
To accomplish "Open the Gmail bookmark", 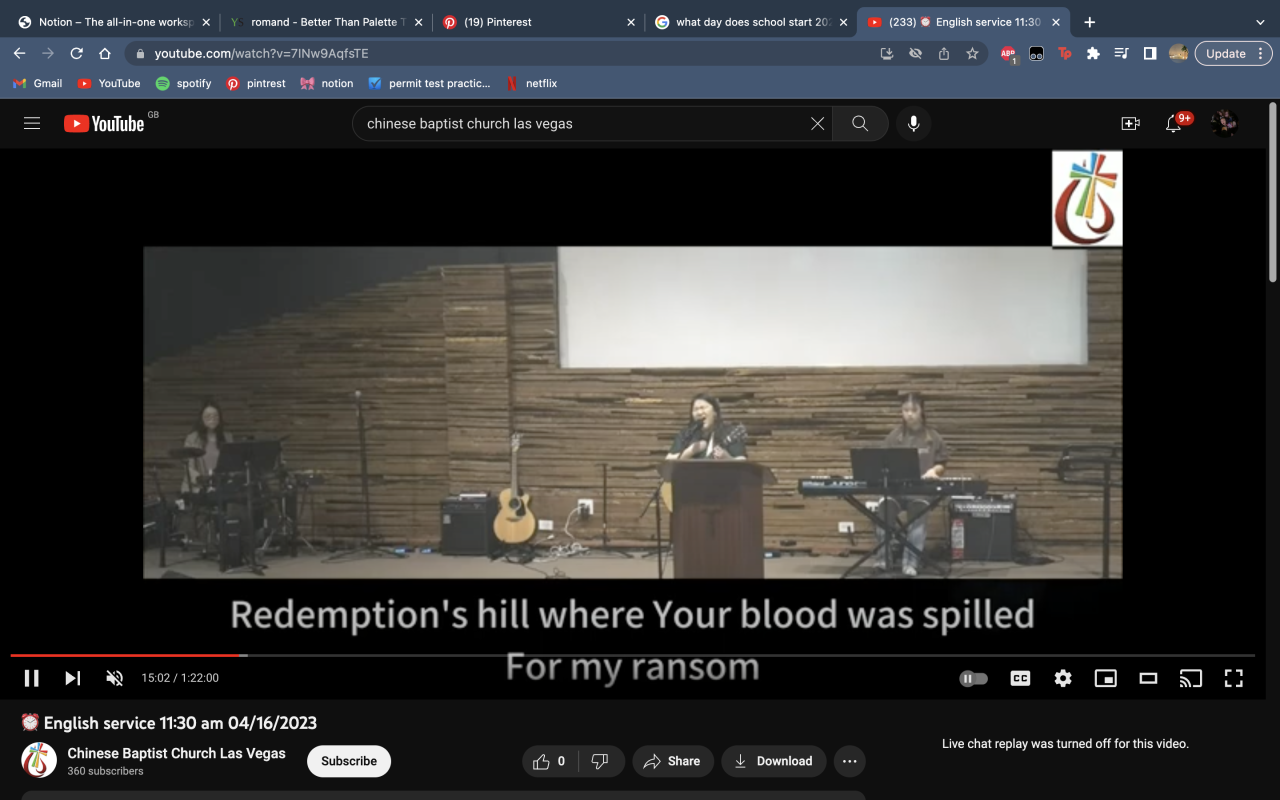I will (x=38, y=83).
